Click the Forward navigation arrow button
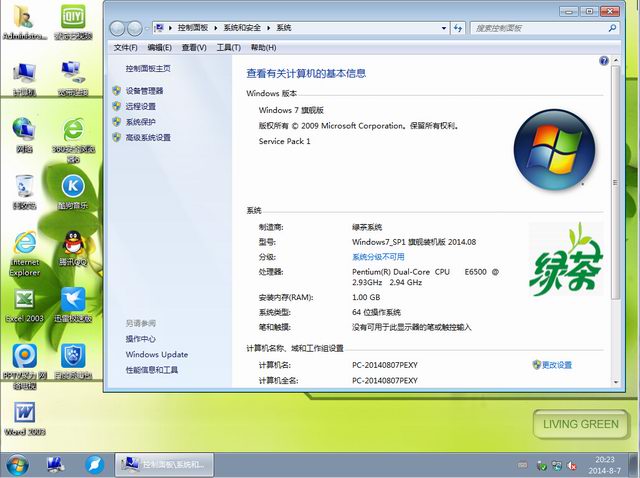This screenshot has height=478, width=640. (x=134, y=28)
